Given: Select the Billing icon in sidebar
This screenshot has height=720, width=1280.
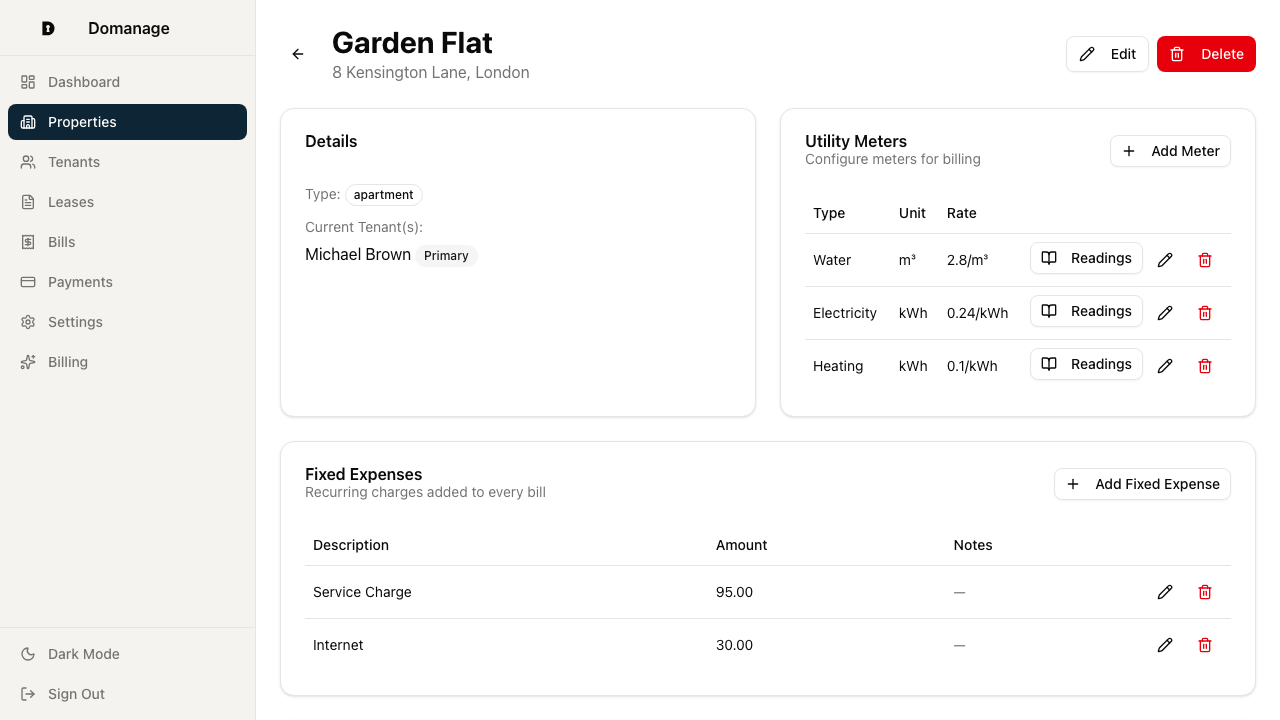Looking at the screenshot, I should click(27, 361).
